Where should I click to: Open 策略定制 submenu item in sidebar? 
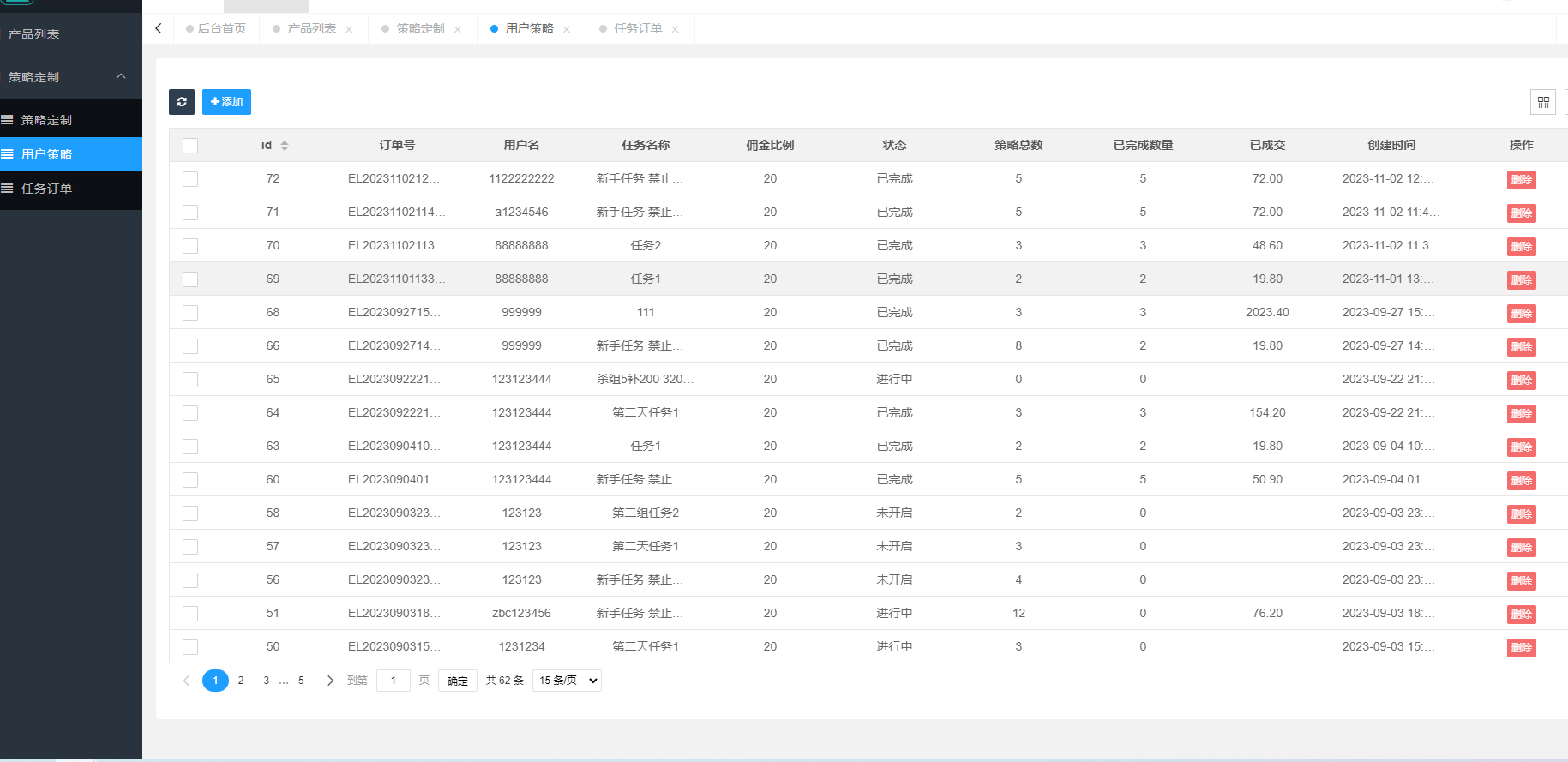click(71, 120)
